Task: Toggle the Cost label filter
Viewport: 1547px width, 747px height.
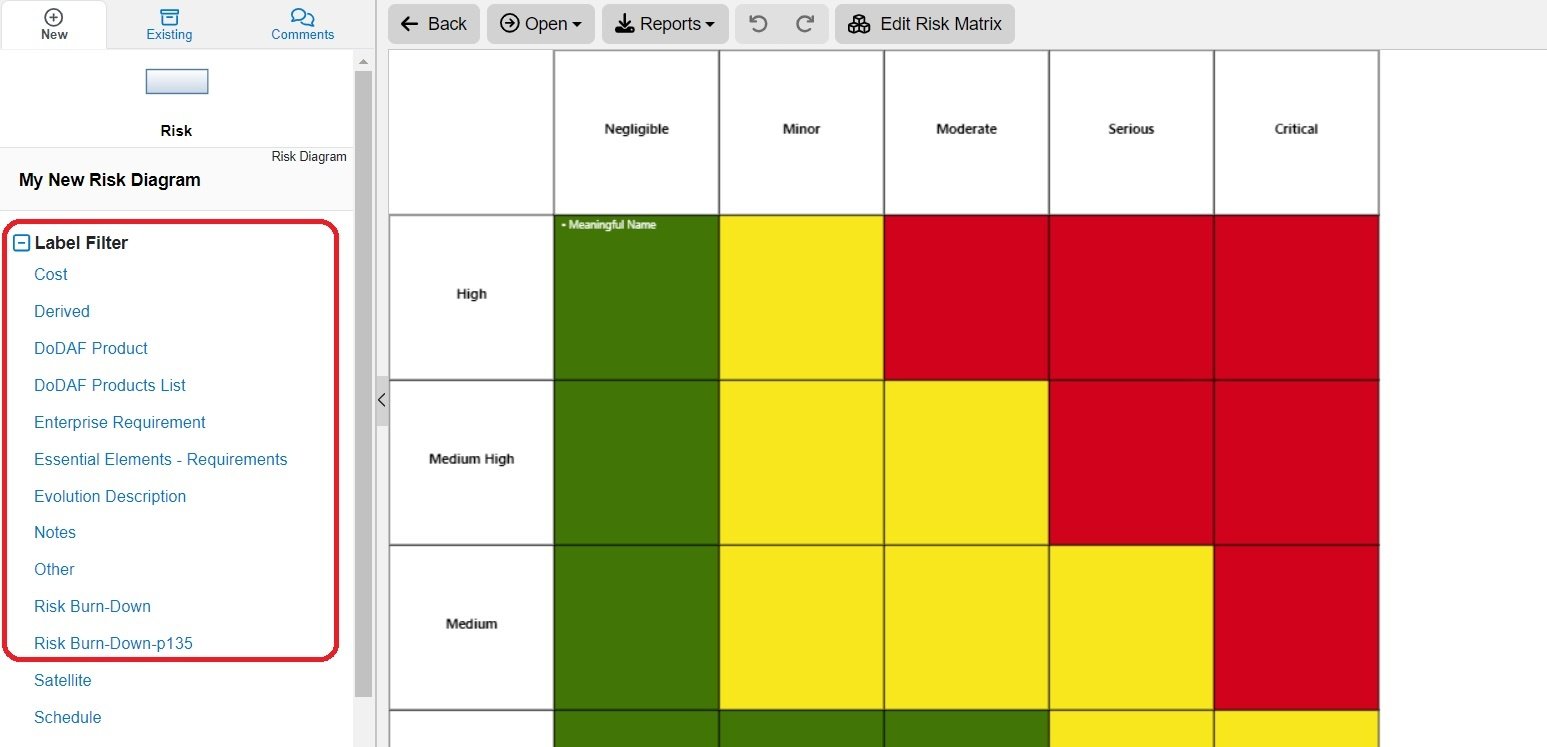Action: (x=50, y=274)
